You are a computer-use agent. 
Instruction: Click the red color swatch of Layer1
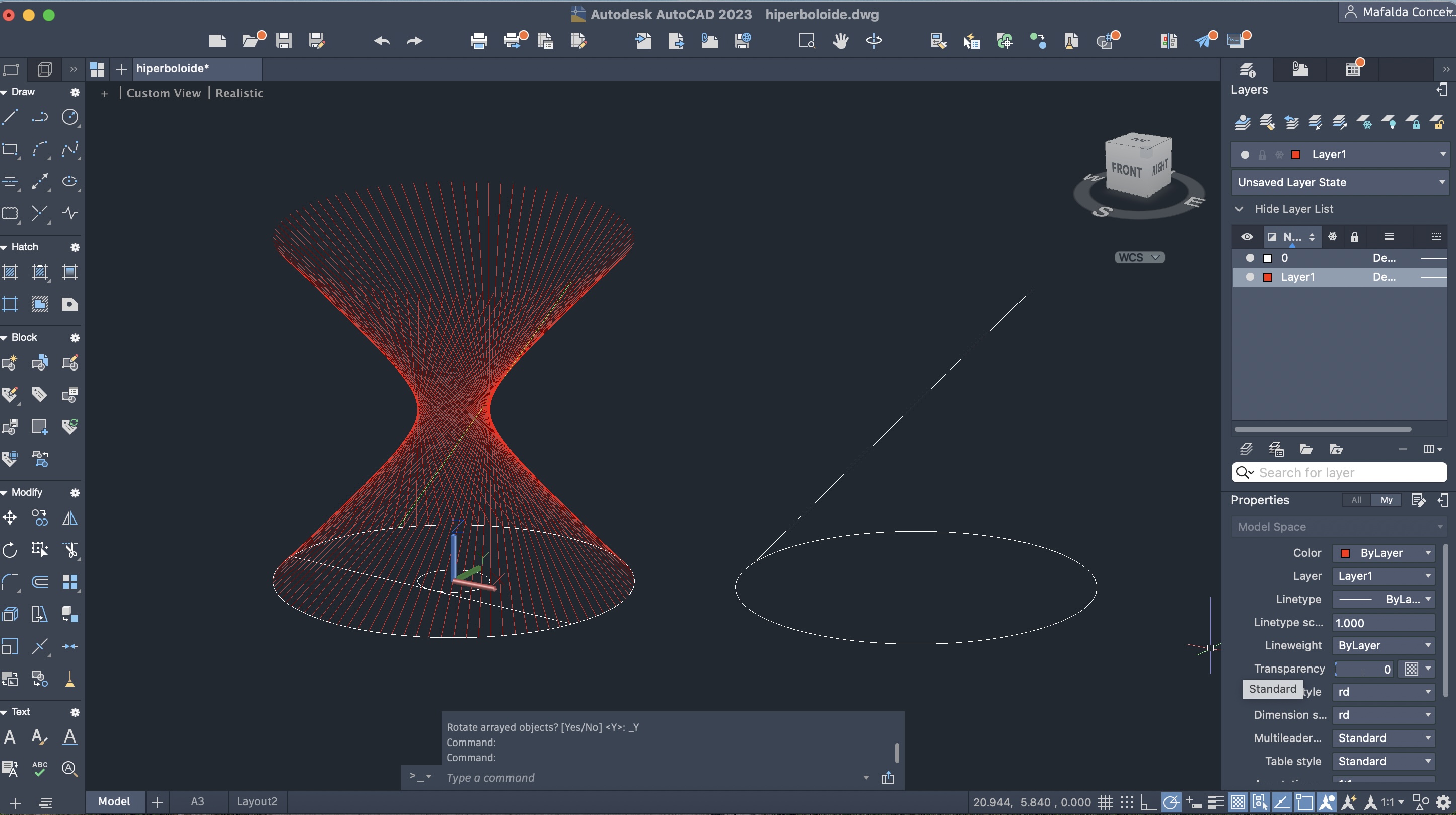coord(1268,277)
